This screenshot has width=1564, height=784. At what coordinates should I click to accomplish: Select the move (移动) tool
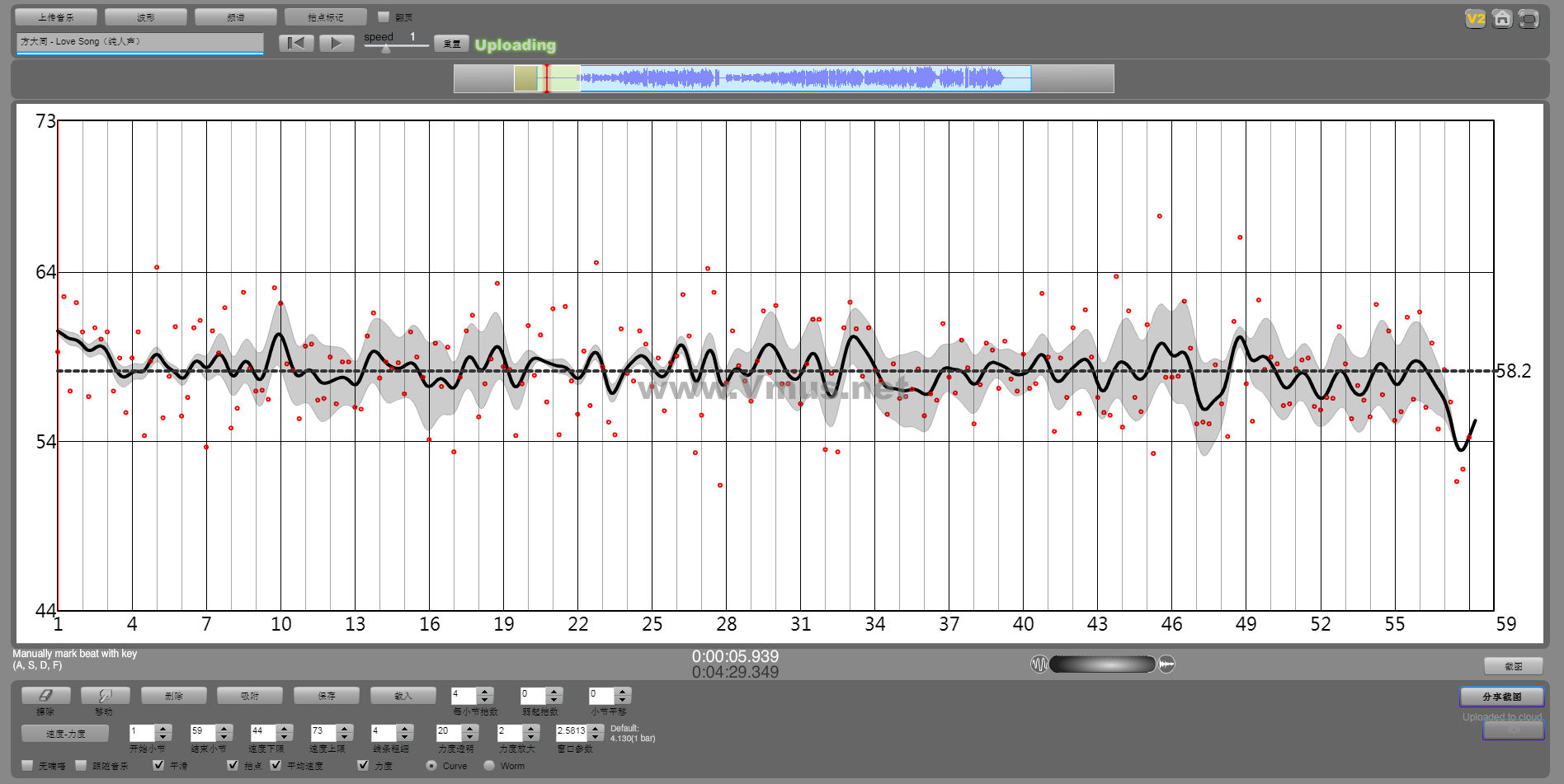click(x=105, y=696)
